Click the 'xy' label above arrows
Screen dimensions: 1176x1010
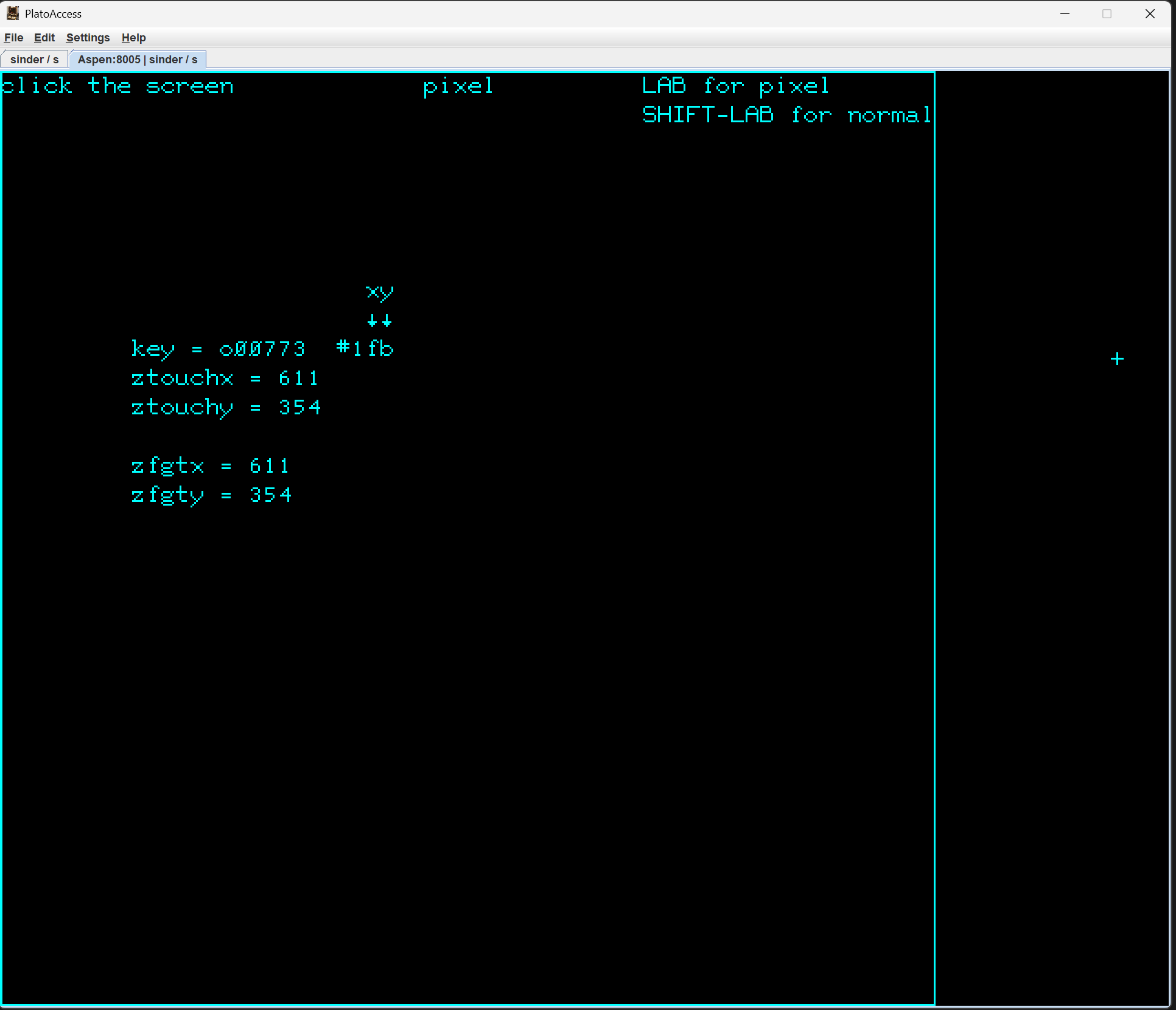pos(379,293)
